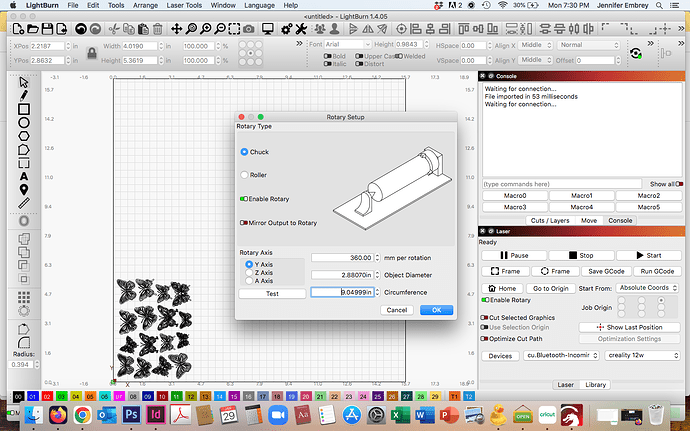This screenshot has width=690, height=431.
Task: Select the Polygon hexagon tool
Action: (x=24, y=136)
